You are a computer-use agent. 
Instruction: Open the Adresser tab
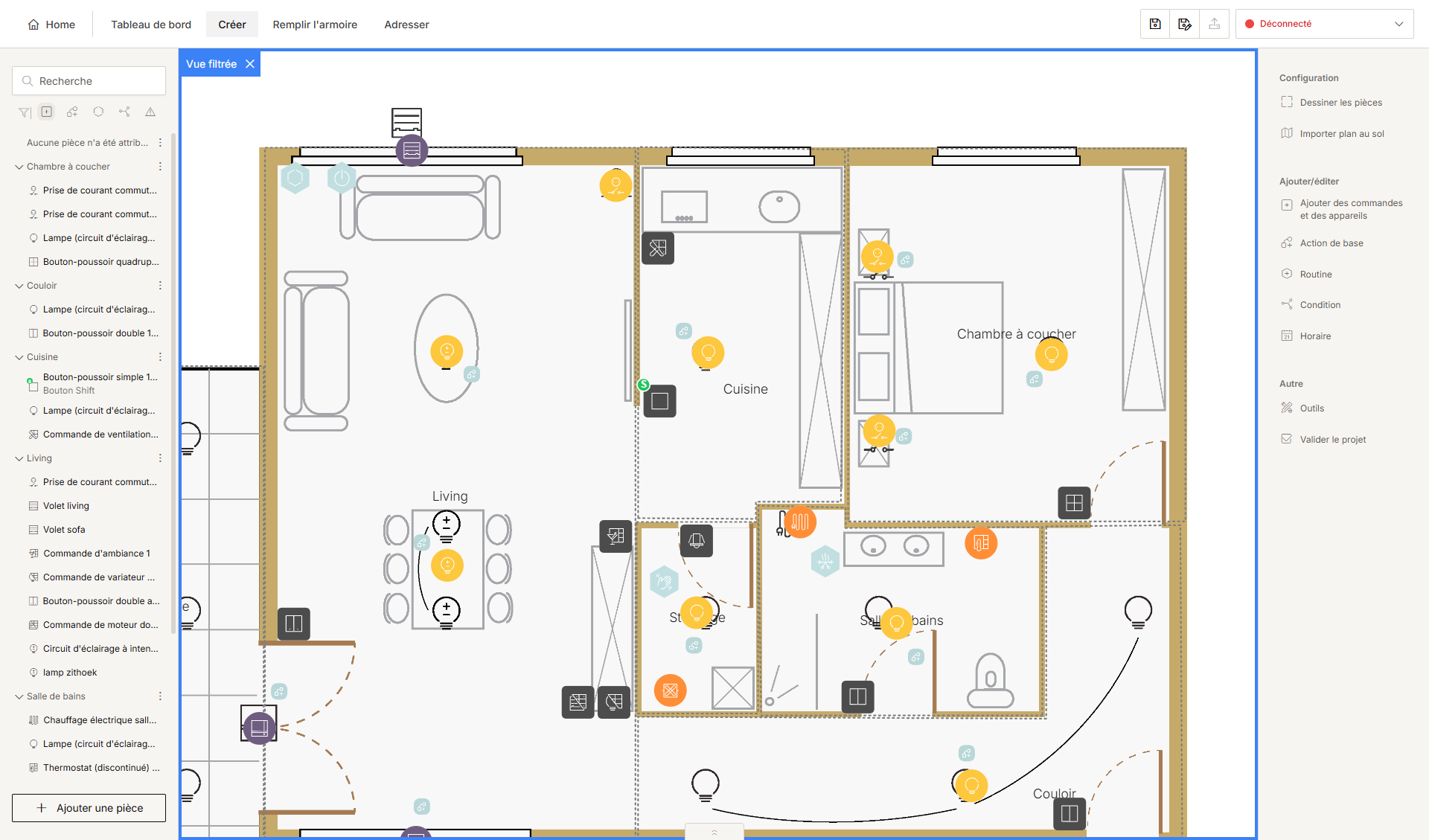click(x=406, y=25)
